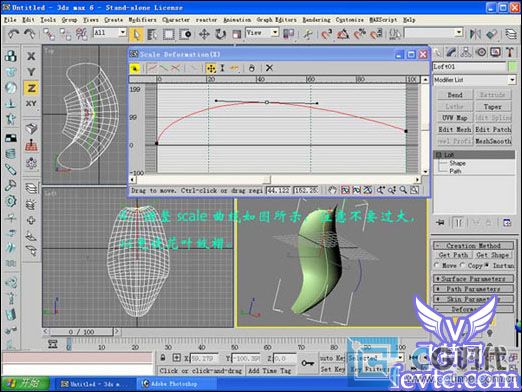The height and width of the screenshot is (392, 522).
Task: Restrict to Z axis button
Action: pyautogui.click(x=31, y=88)
